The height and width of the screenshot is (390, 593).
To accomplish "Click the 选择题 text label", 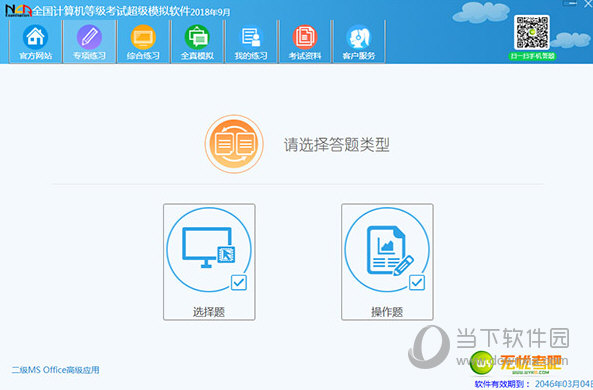I will tap(209, 312).
